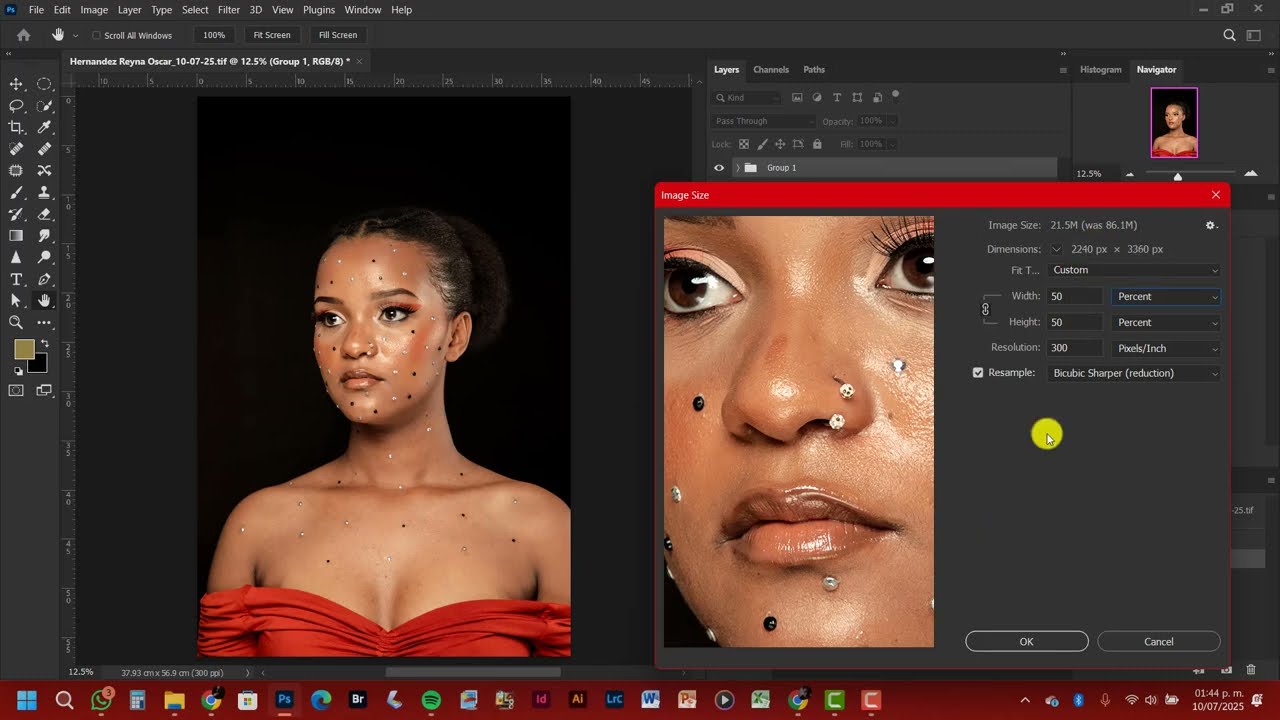Click the Resolution input field

1074,348
